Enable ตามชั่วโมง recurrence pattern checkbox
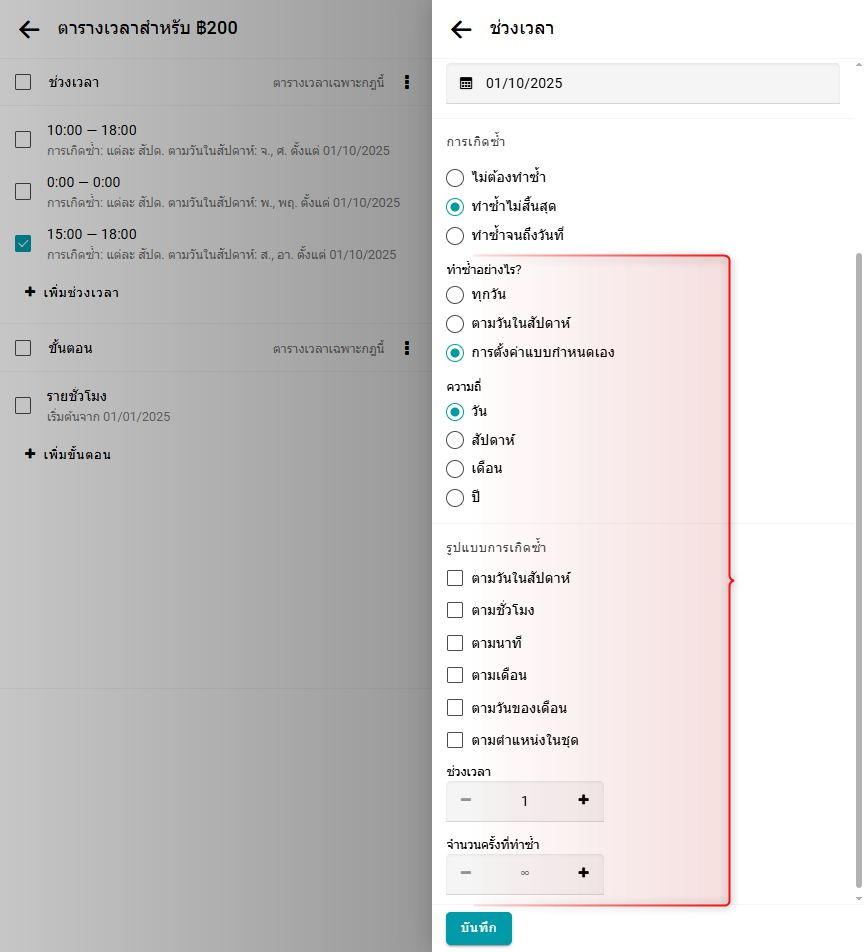Image resolution: width=864 pixels, height=952 pixels. (x=455, y=610)
